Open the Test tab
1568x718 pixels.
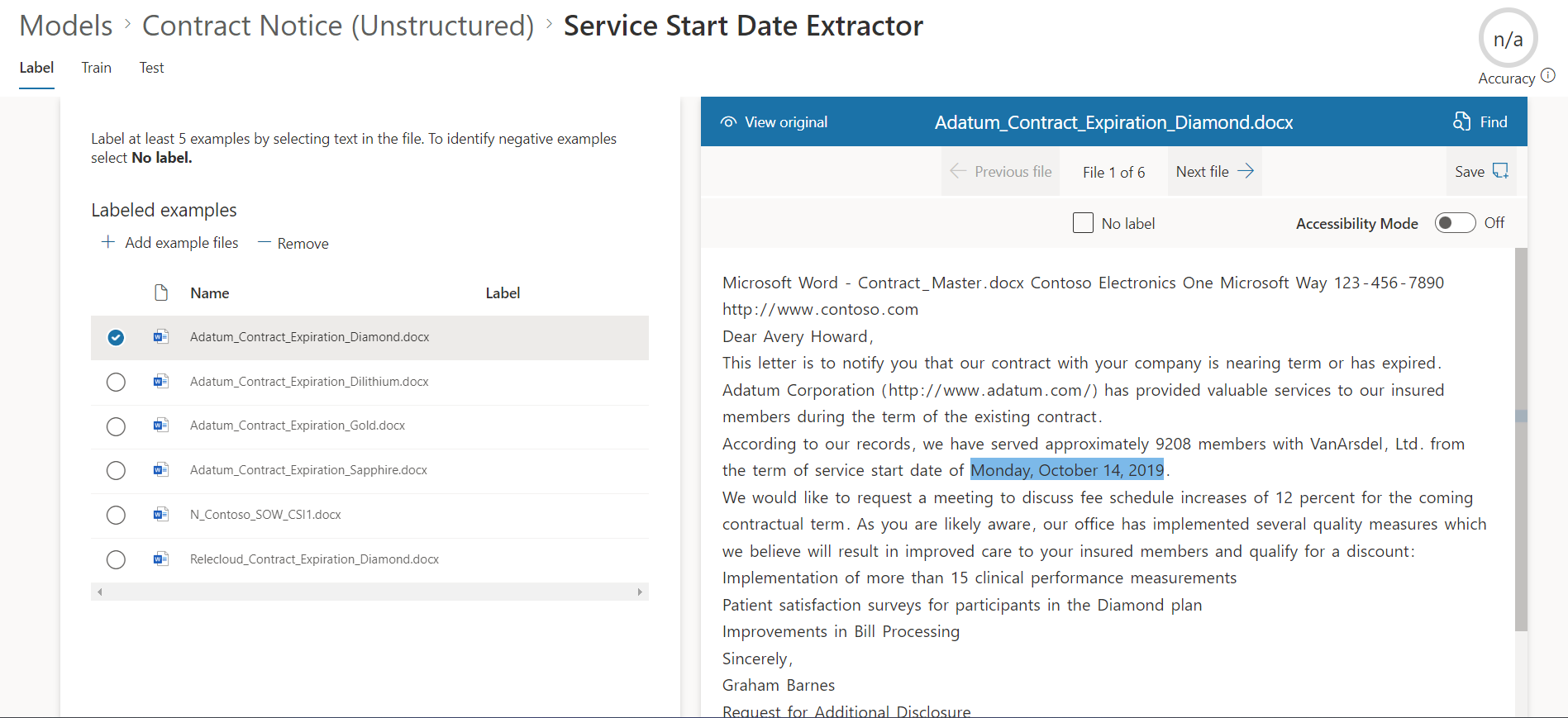point(151,68)
